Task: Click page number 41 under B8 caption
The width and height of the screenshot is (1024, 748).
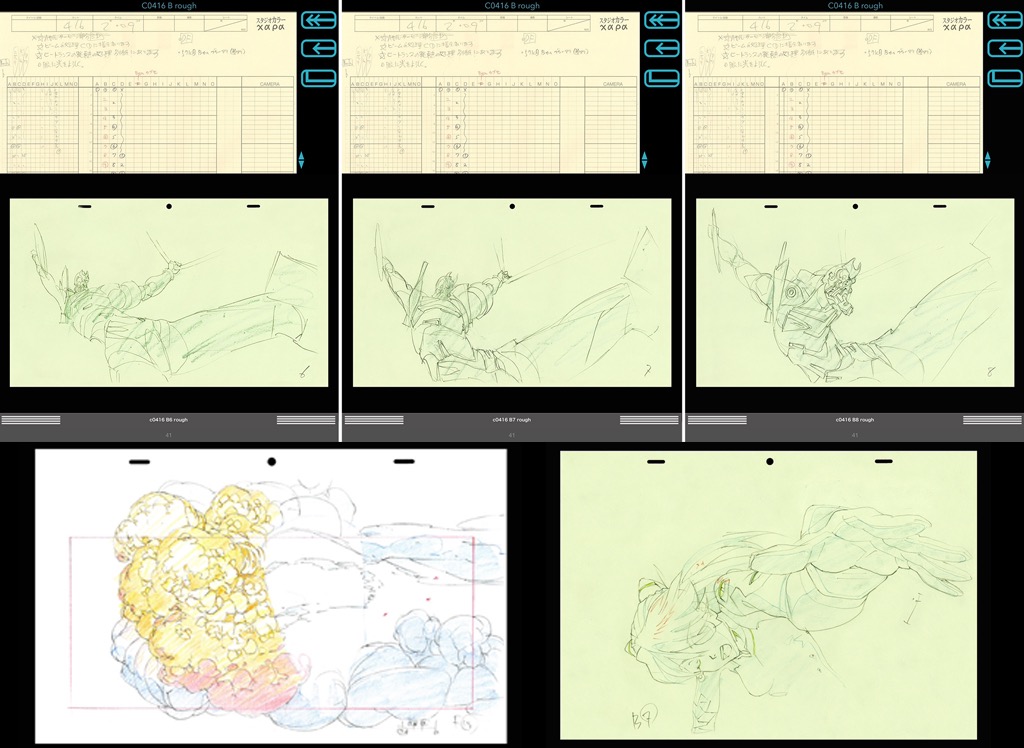Action: click(x=855, y=435)
